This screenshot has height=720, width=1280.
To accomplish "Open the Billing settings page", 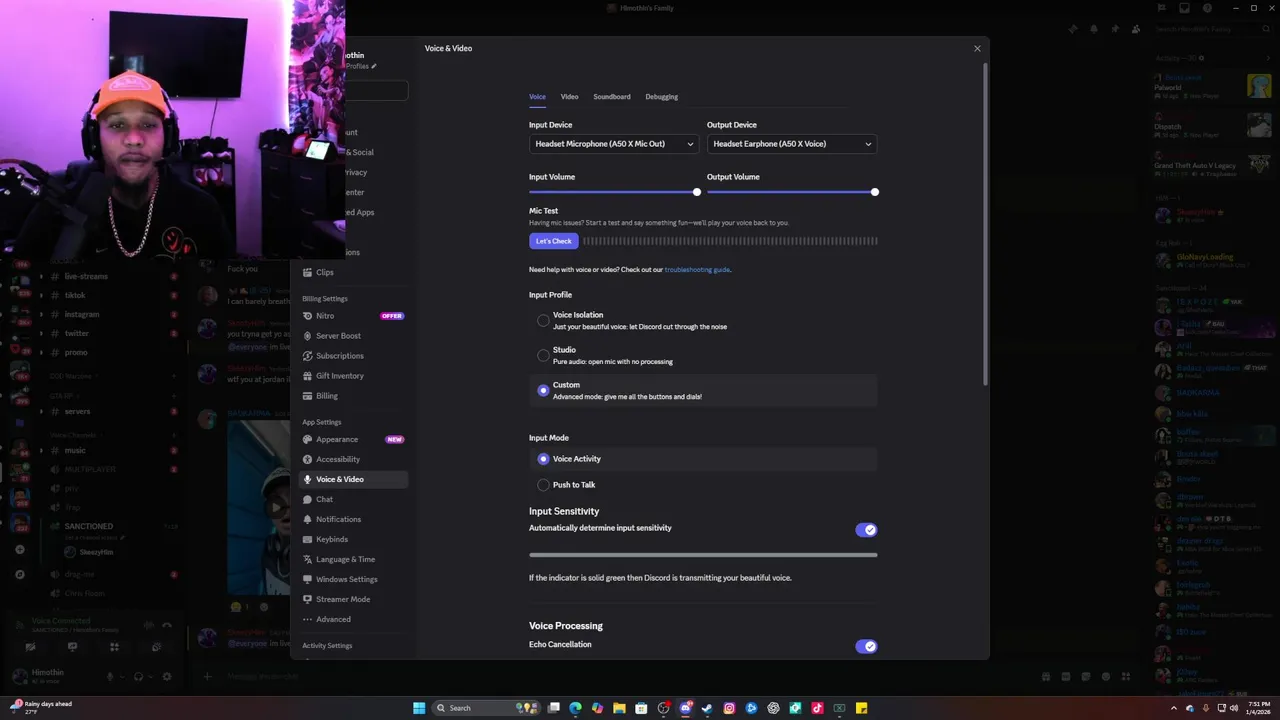I will coord(352,396).
